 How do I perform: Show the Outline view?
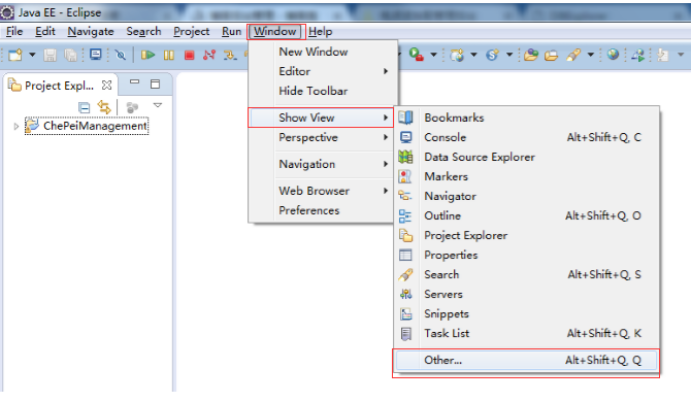pyautogui.click(x=527, y=216)
